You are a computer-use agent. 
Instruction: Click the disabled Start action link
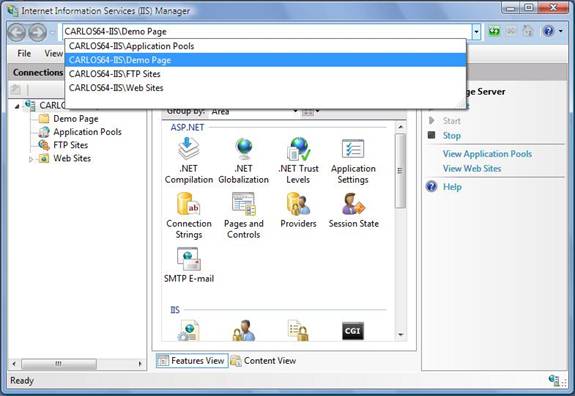click(451, 121)
